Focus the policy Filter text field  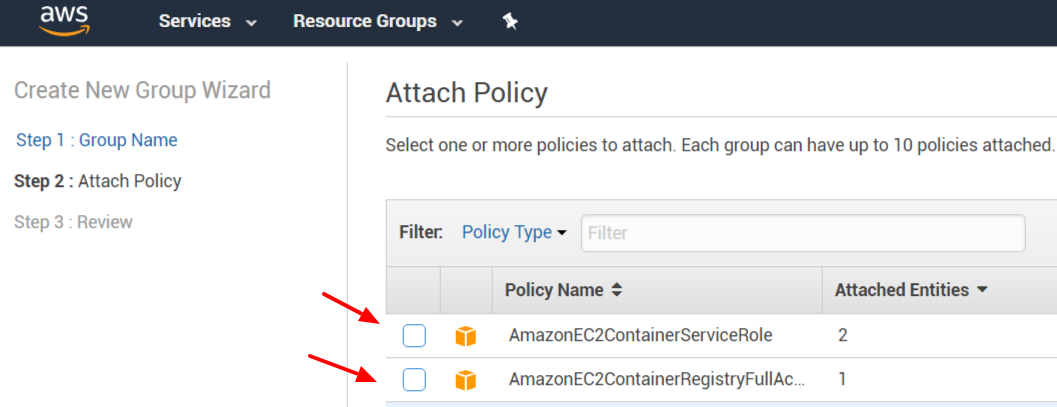[x=802, y=233]
